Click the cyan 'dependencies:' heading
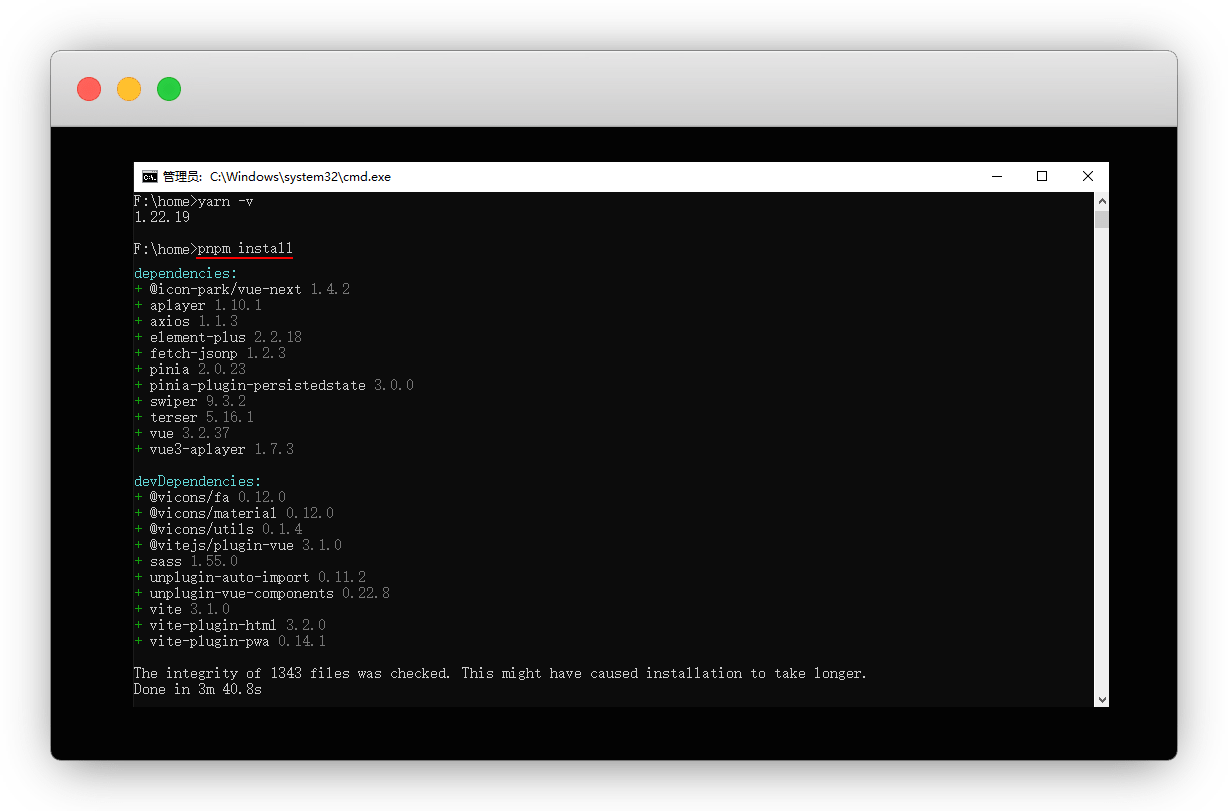The height and width of the screenshot is (811, 1228). pos(186,273)
